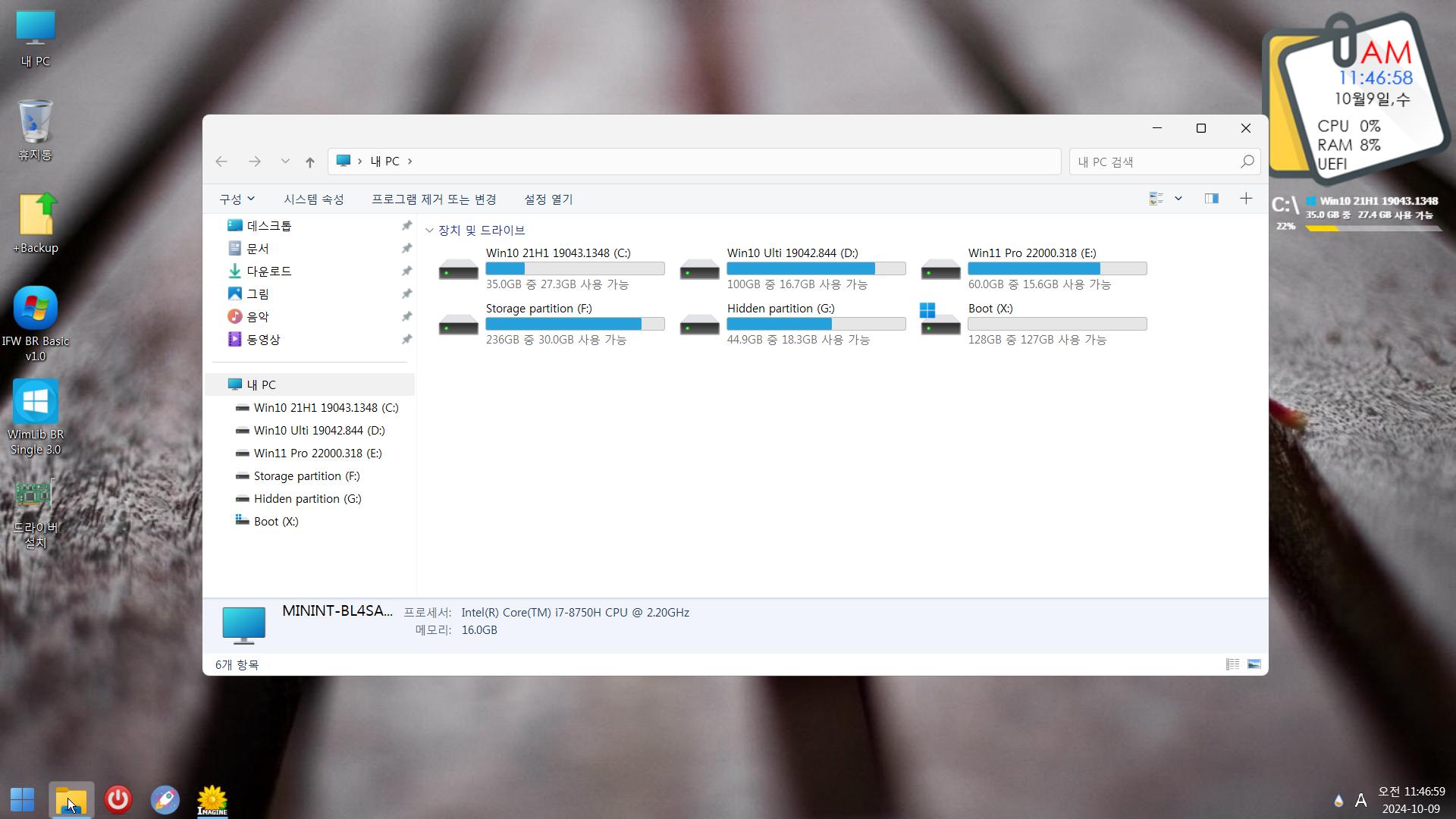The image size is (1456, 819).
Task: Unpin 그림 with its pin icon
Action: click(406, 294)
